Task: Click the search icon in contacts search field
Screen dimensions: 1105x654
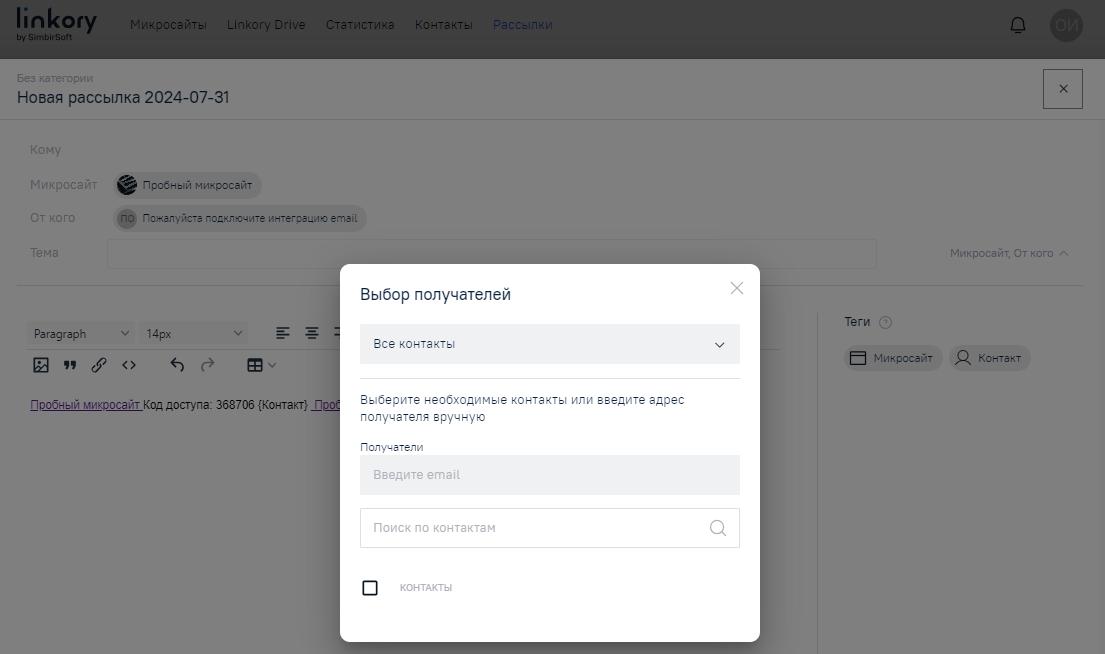Action: coord(717,527)
